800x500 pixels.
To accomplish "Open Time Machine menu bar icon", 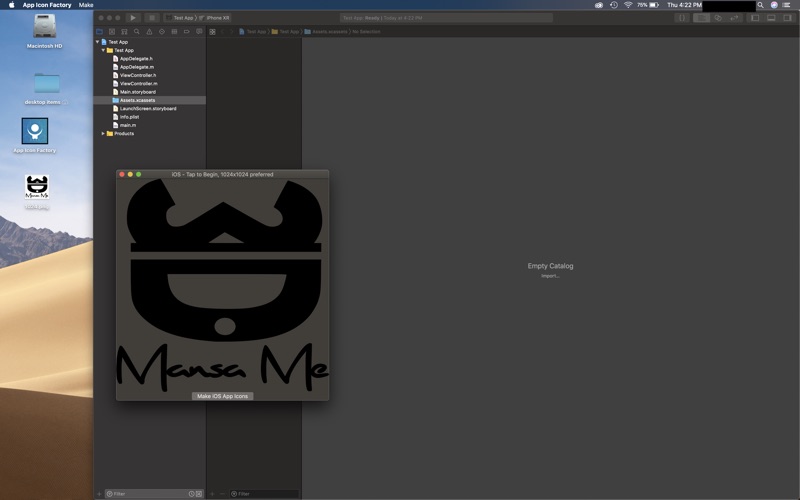I will point(614,5).
